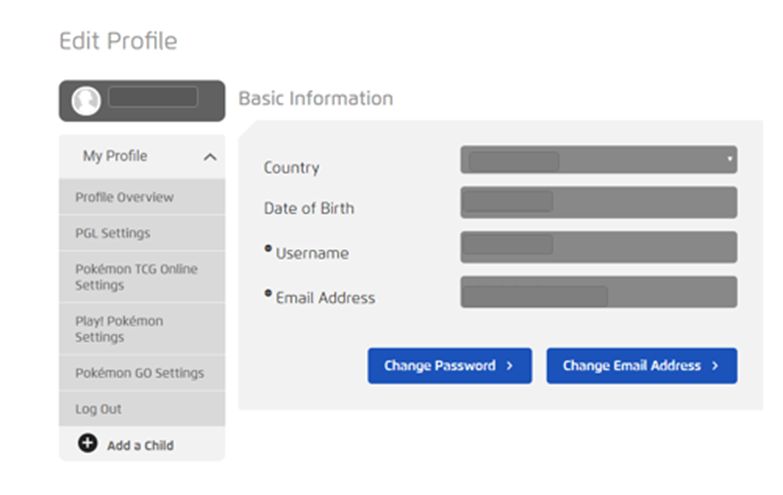Viewport: 783px width, 495px height.
Task: Open the Country dropdown
Action: point(598,159)
